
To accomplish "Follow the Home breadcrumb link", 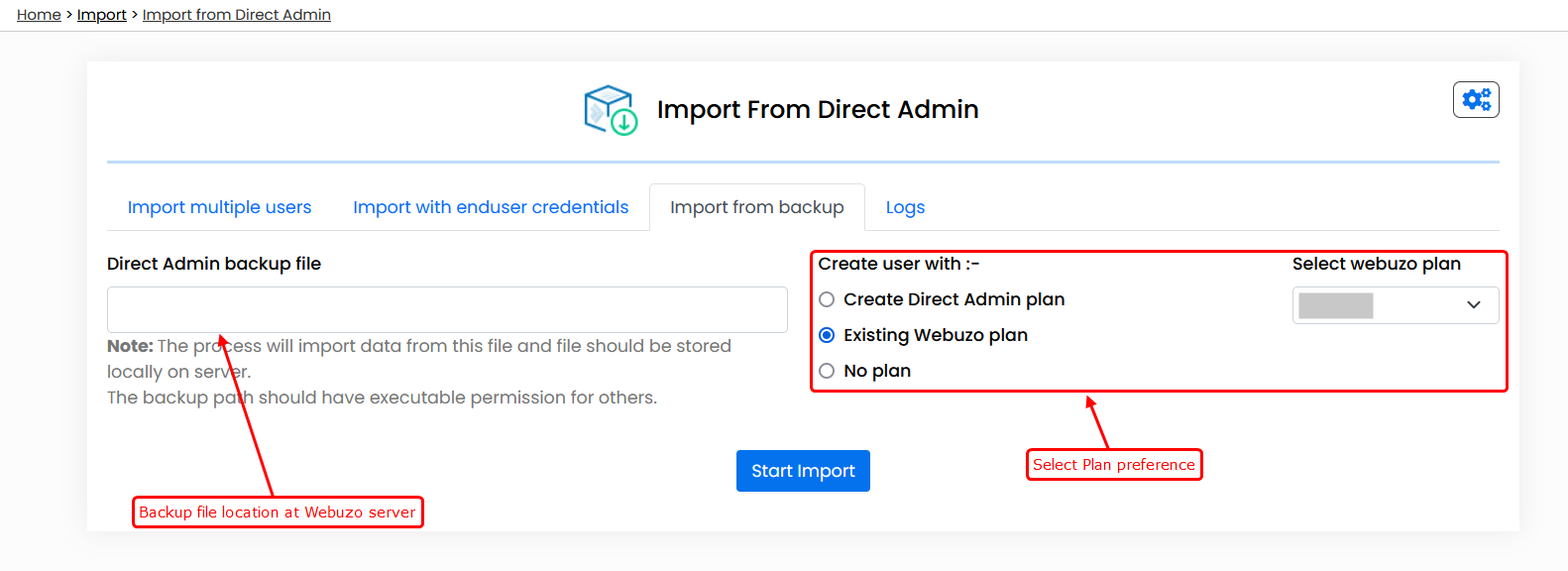I will click(39, 15).
